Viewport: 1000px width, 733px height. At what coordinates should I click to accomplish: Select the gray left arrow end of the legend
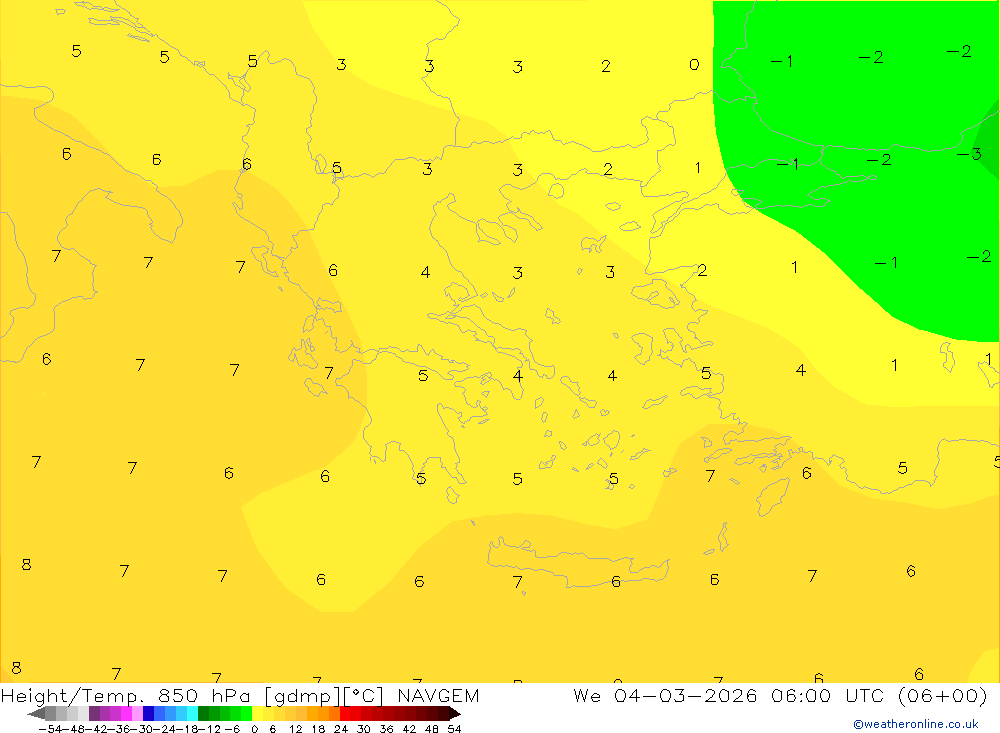point(36,713)
